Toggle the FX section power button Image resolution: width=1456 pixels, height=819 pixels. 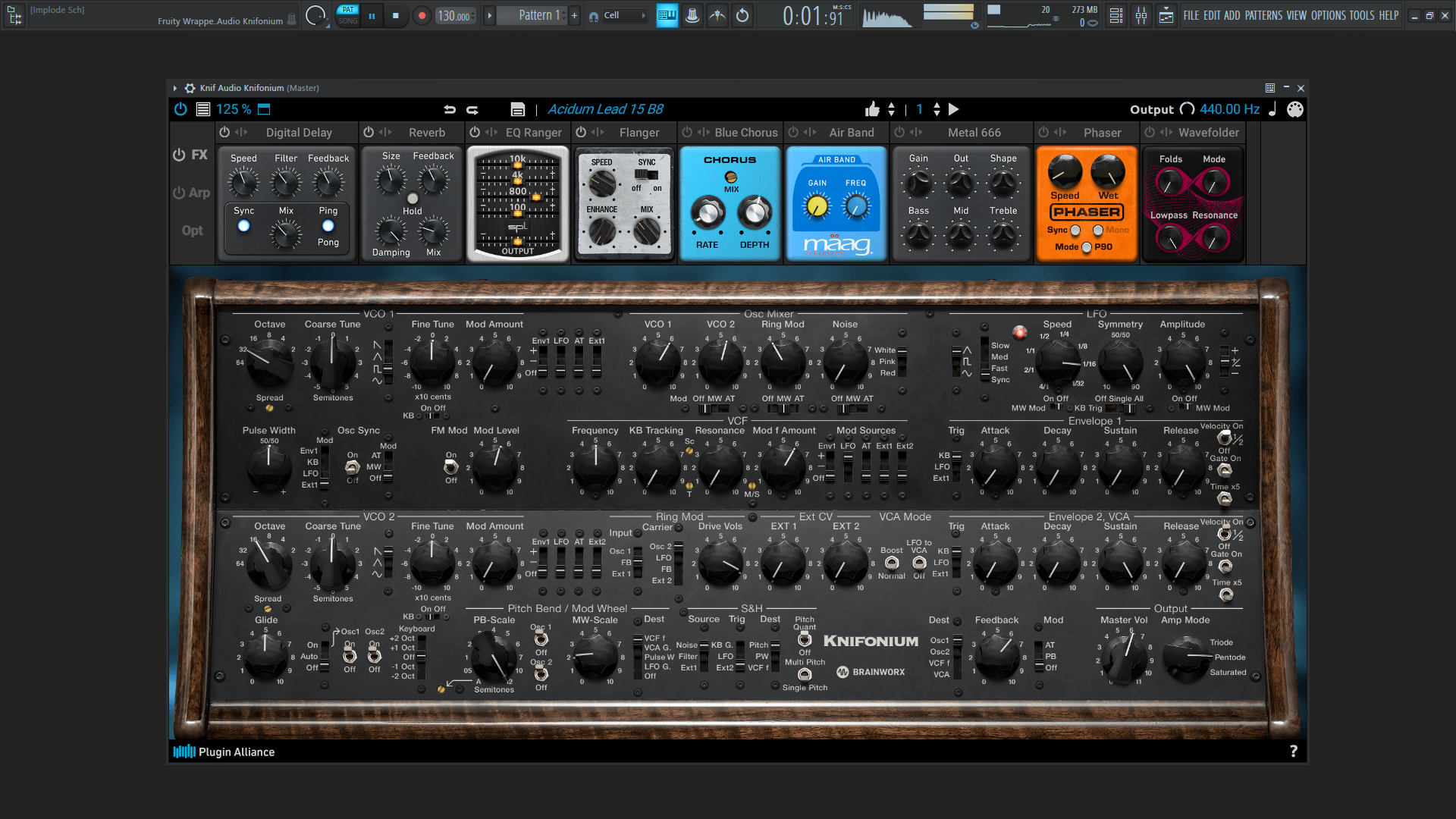(x=179, y=155)
